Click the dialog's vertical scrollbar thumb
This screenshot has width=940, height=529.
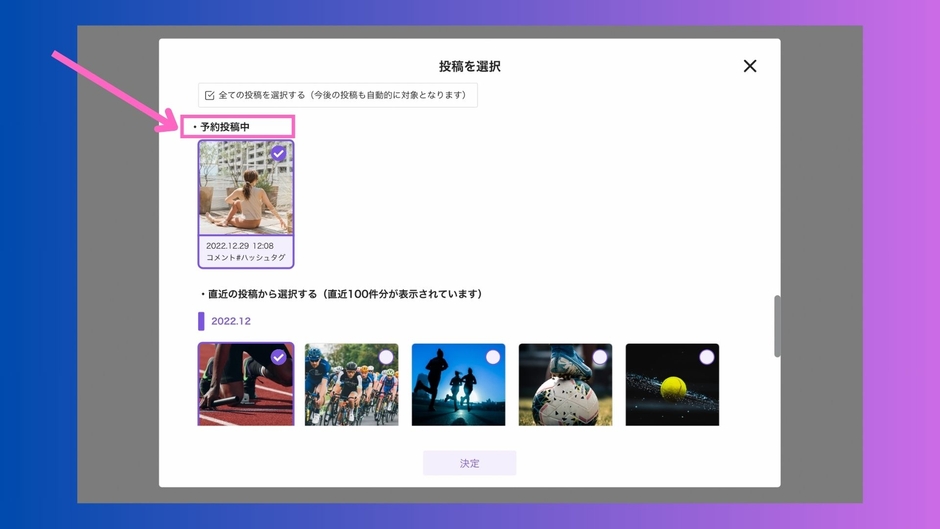[777, 326]
